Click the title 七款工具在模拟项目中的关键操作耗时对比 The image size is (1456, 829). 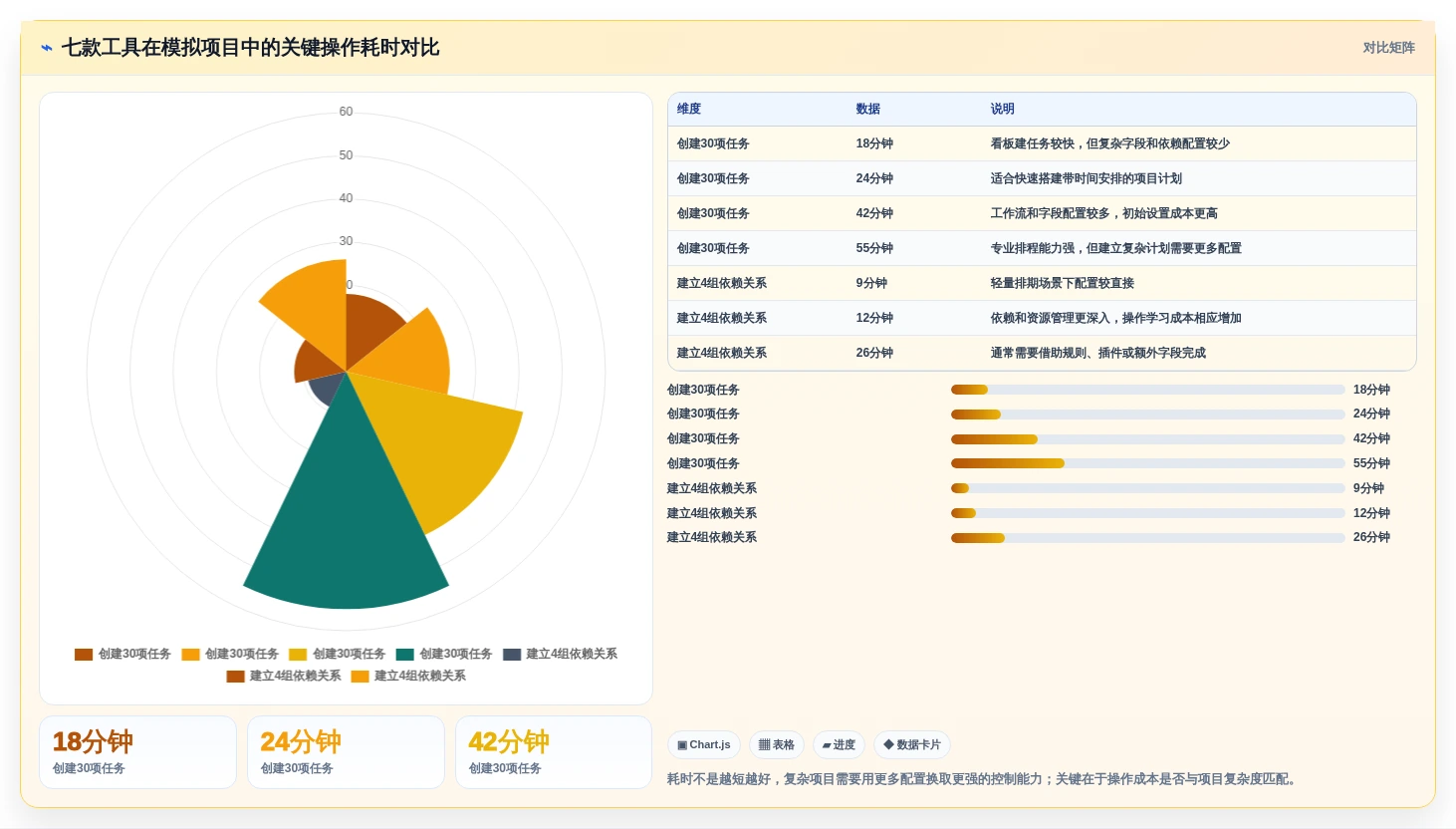[x=250, y=48]
